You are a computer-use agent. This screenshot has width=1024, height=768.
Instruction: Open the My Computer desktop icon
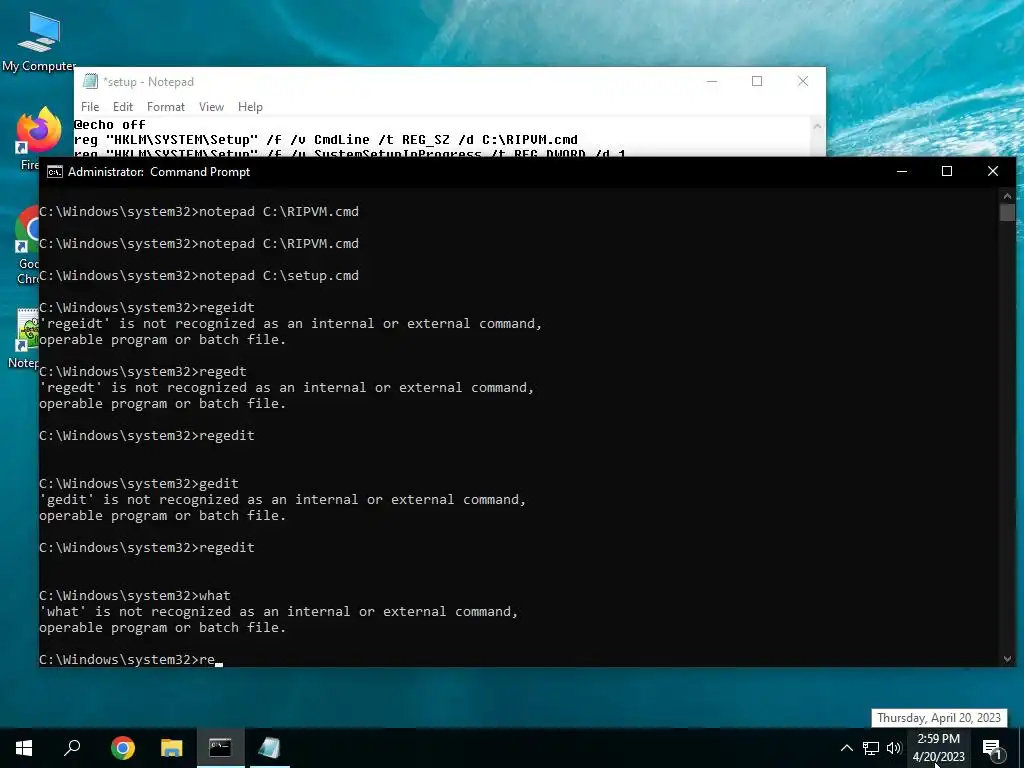tap(39, 42)
